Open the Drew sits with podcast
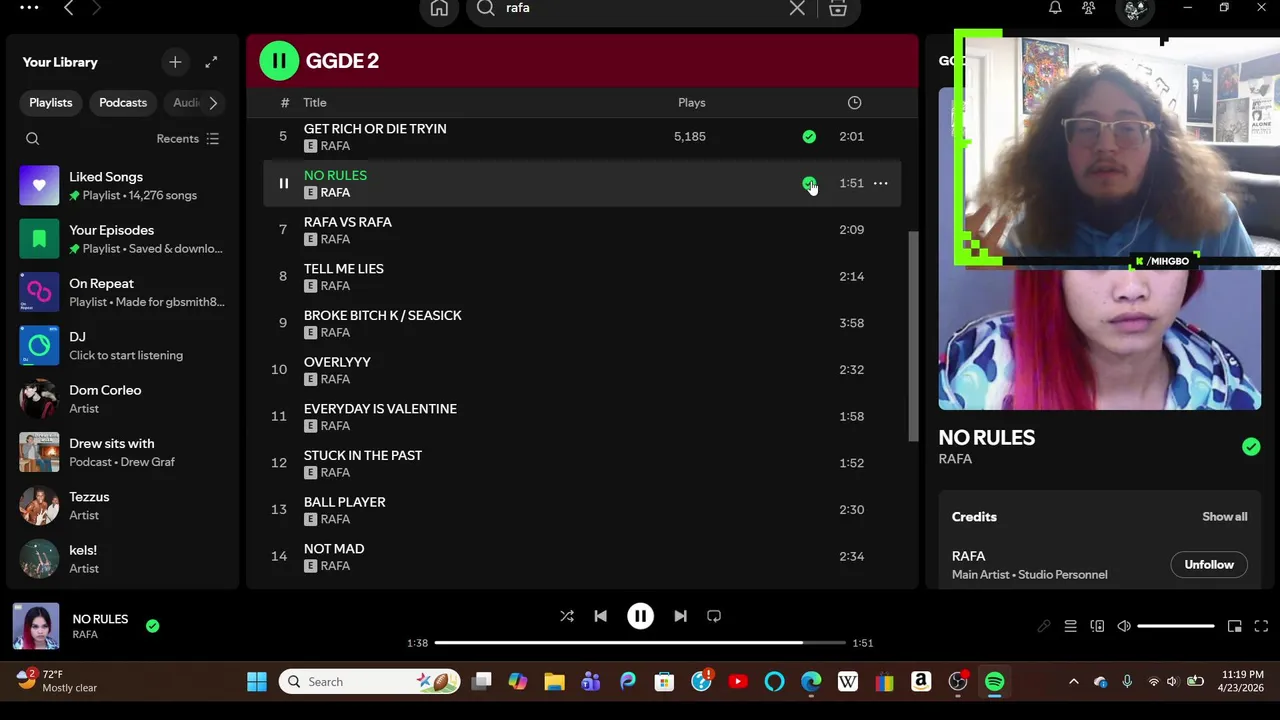The height and width of the screenshot is (720, 1280). tap(123, 452)
